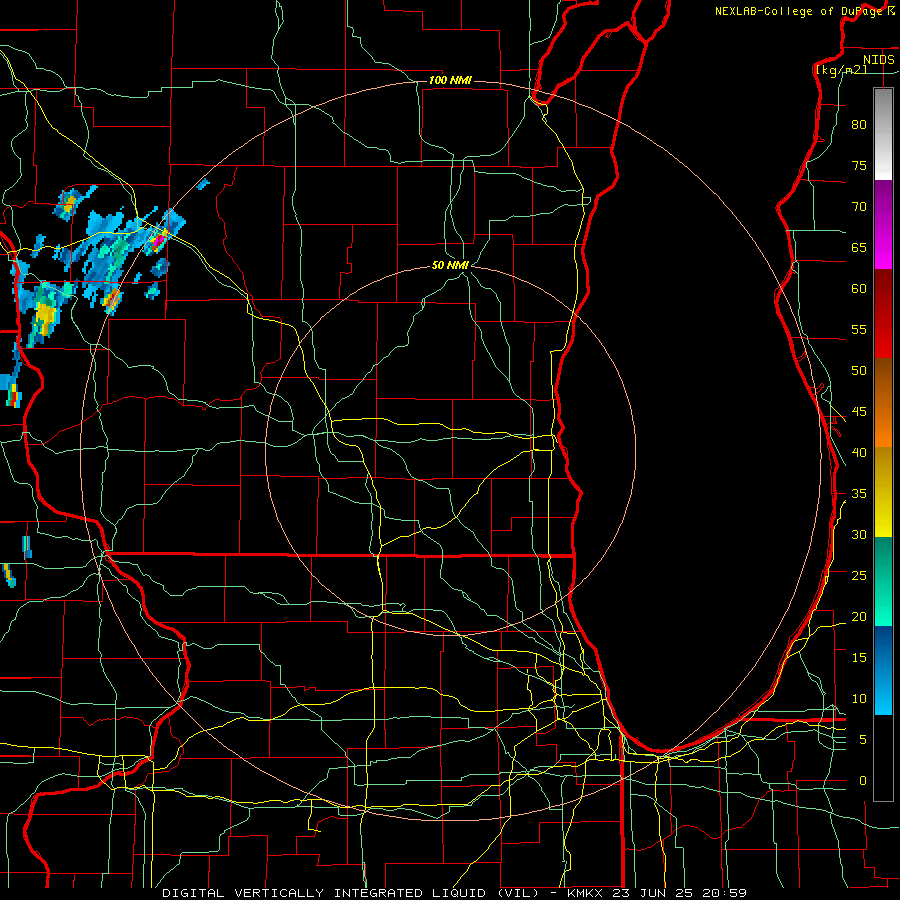Select scale value 20
Screen dimensions: 900x900
pos(859,616)
